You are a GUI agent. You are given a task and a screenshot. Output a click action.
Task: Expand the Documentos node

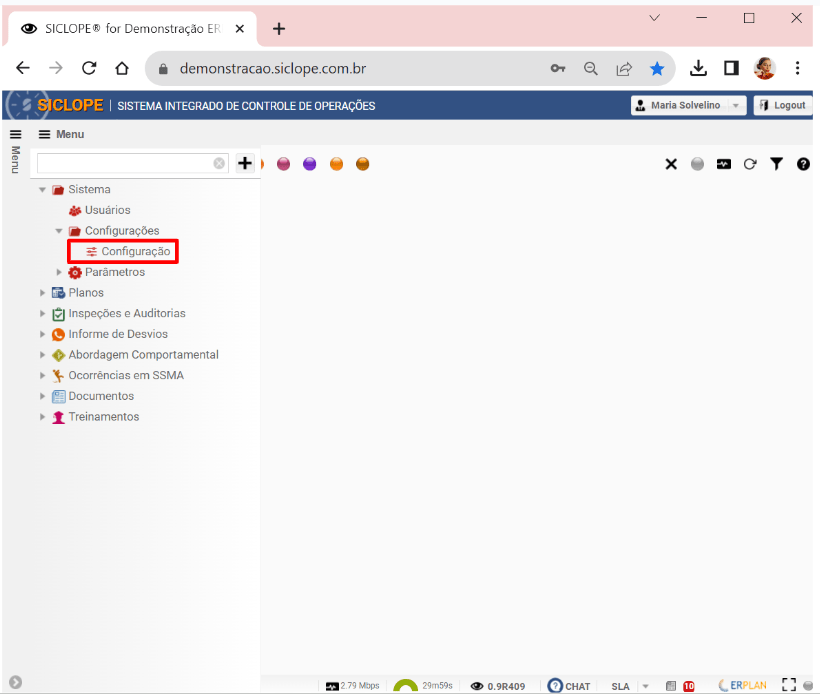point(42,396)
